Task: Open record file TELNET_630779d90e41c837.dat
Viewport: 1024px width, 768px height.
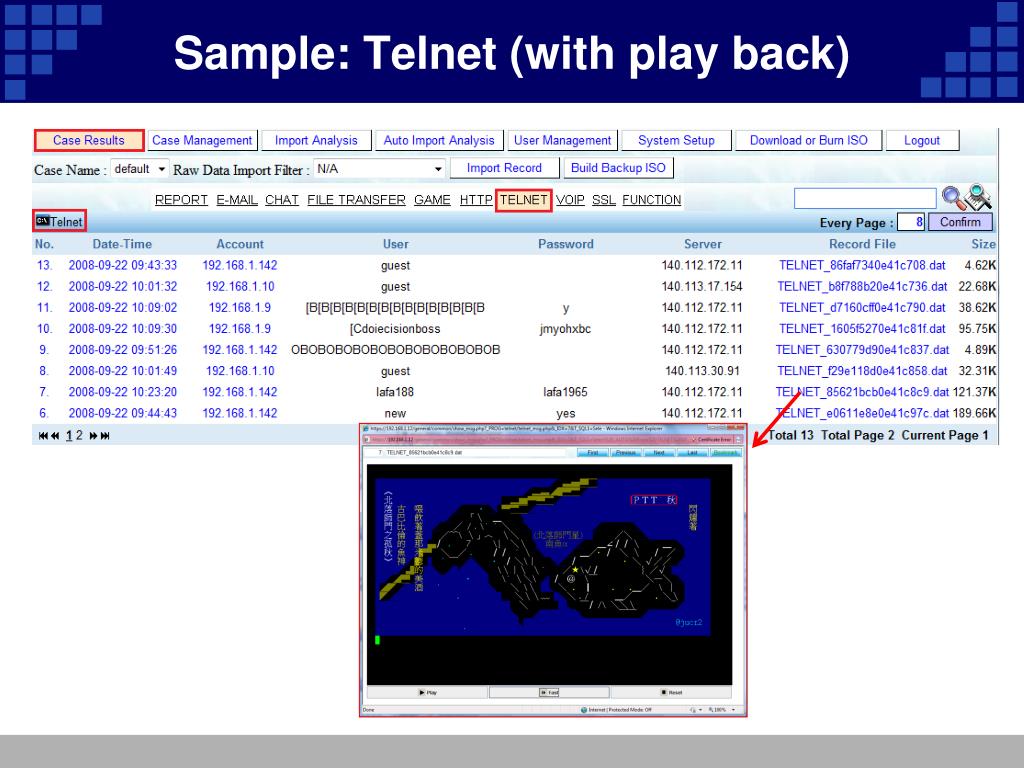Action: click(862, 350)
